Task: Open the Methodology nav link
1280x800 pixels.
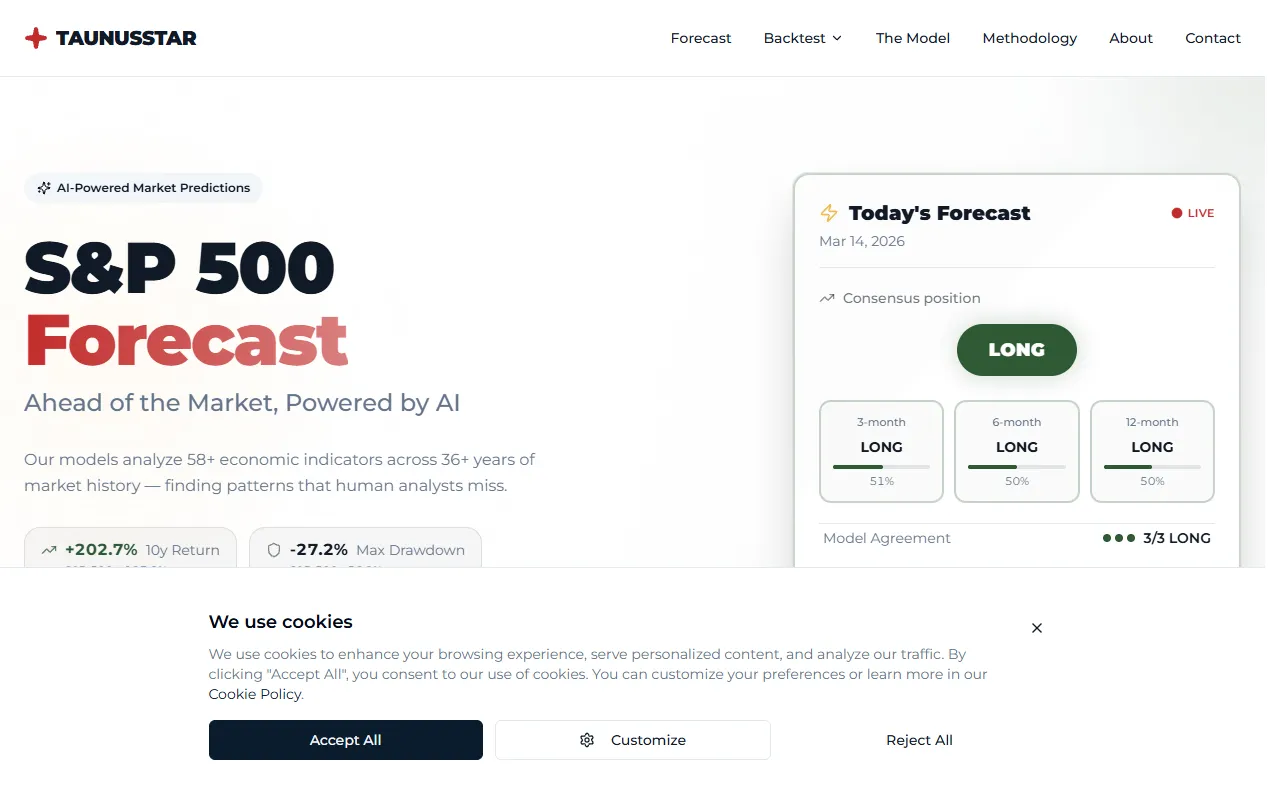Action: [1030, 38]
